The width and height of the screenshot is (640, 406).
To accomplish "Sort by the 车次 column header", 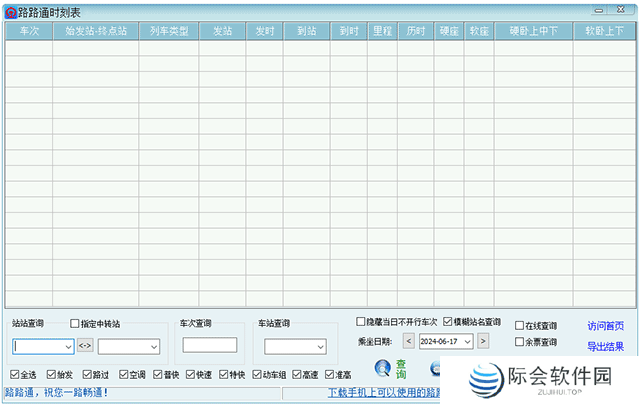I will (29, 31).
